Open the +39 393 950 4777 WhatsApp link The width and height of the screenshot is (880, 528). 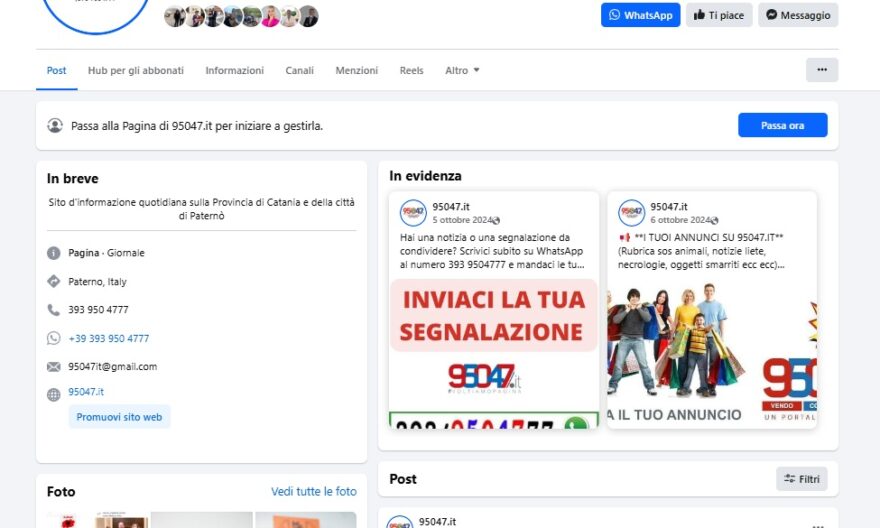click(x=109, y=338)
